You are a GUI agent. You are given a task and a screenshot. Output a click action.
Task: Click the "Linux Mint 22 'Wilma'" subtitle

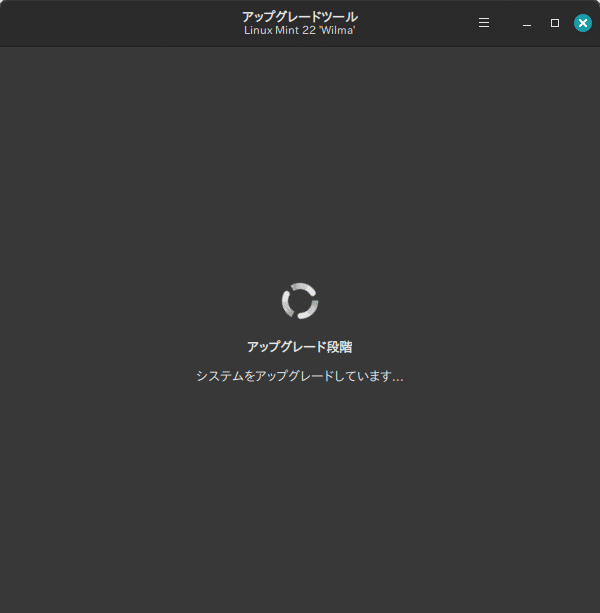(300, 30)
